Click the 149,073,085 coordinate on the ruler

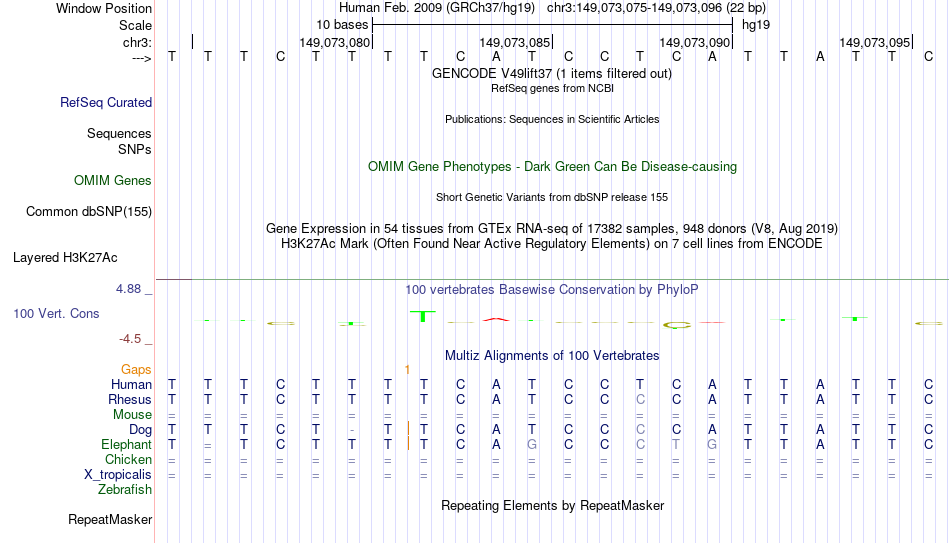tap(514, 42)
